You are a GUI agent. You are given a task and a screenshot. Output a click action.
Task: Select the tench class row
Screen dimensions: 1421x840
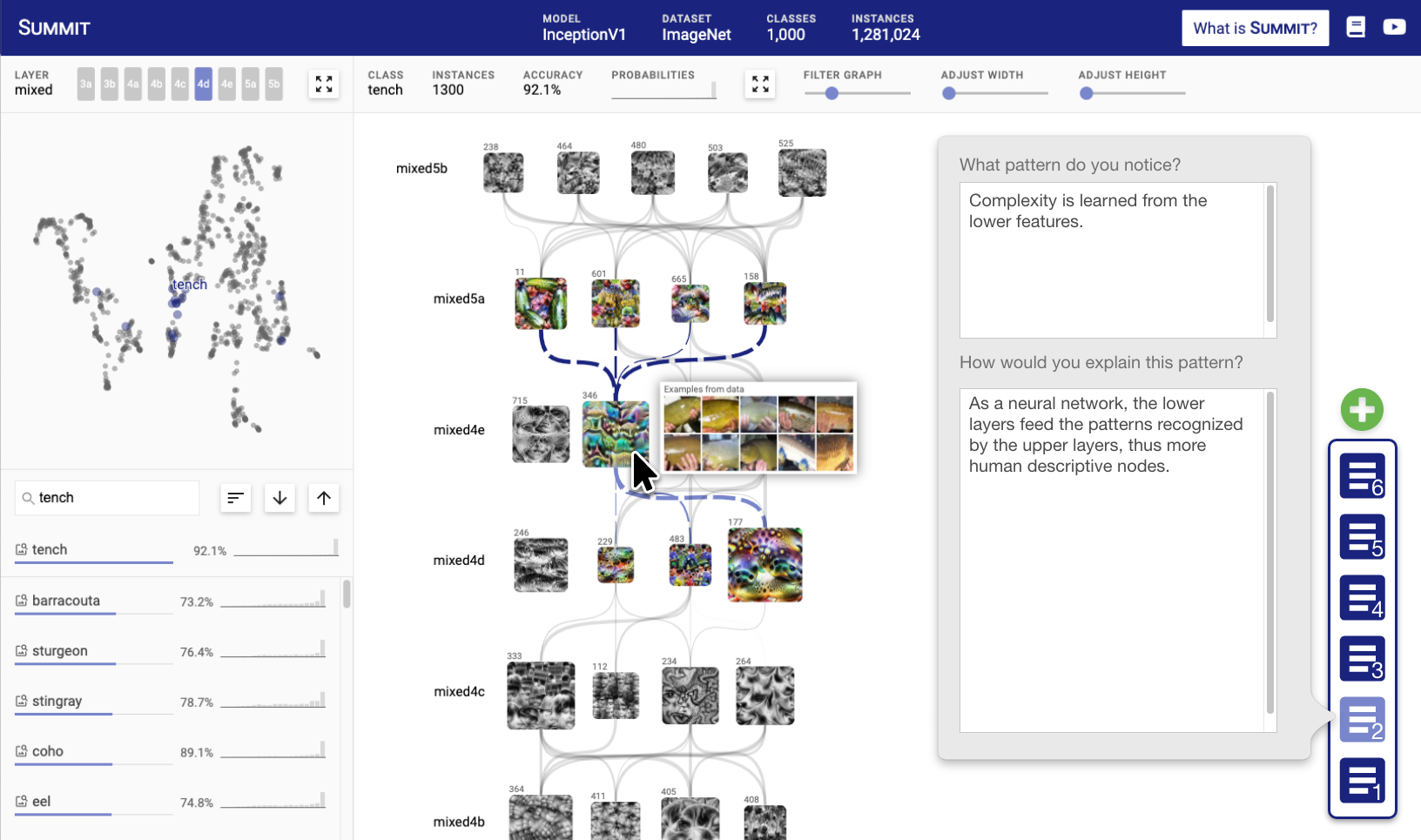(x=177, y=550)
